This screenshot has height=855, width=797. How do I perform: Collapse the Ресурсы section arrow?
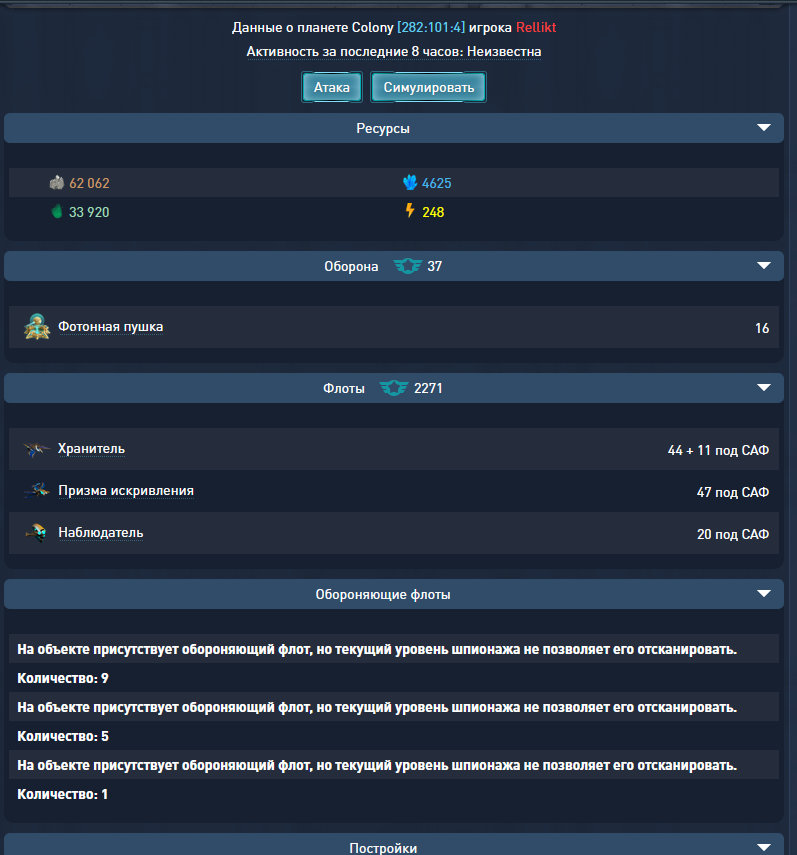pyautogui.click(x=764, y=128)
